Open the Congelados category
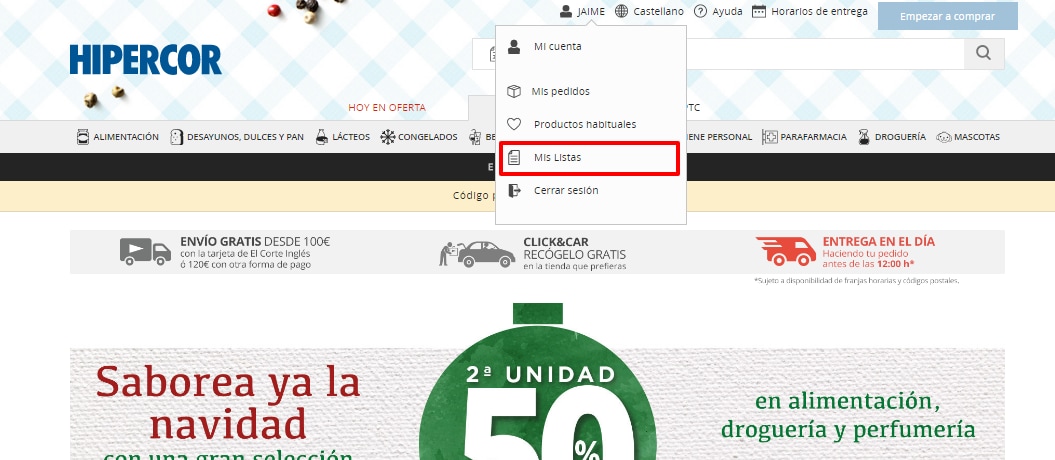Screen dimensions: 1055x460 [x=419, y=137]
